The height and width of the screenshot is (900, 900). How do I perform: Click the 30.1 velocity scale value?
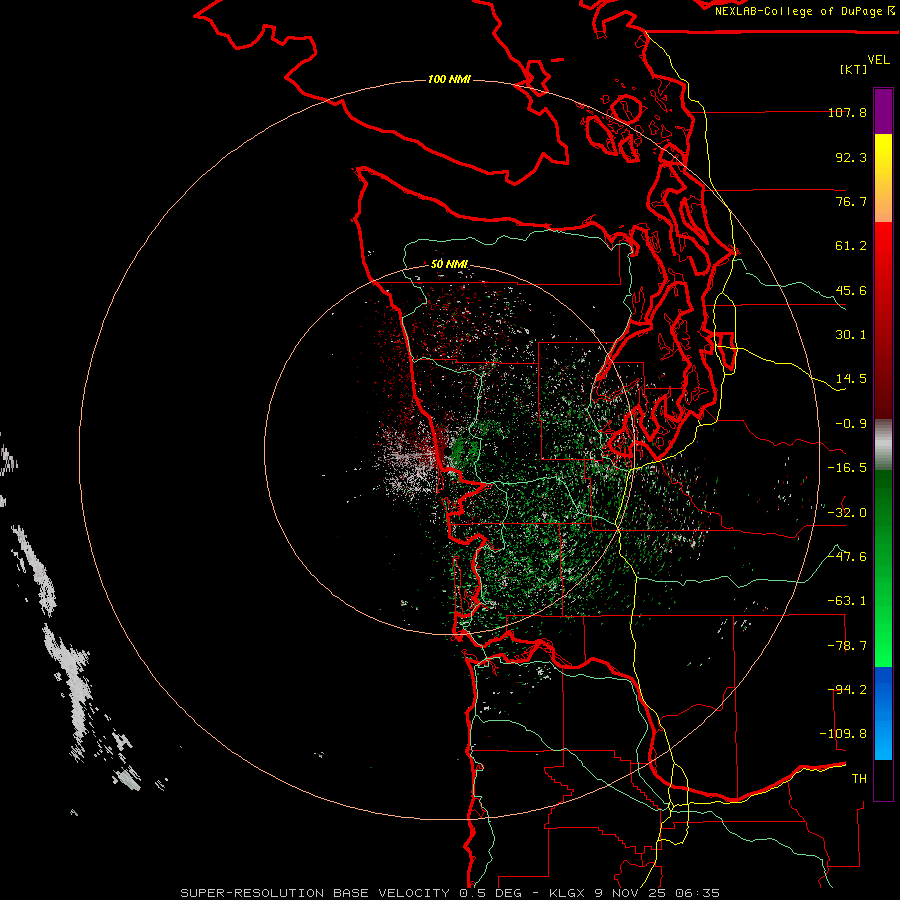point(851,335)
